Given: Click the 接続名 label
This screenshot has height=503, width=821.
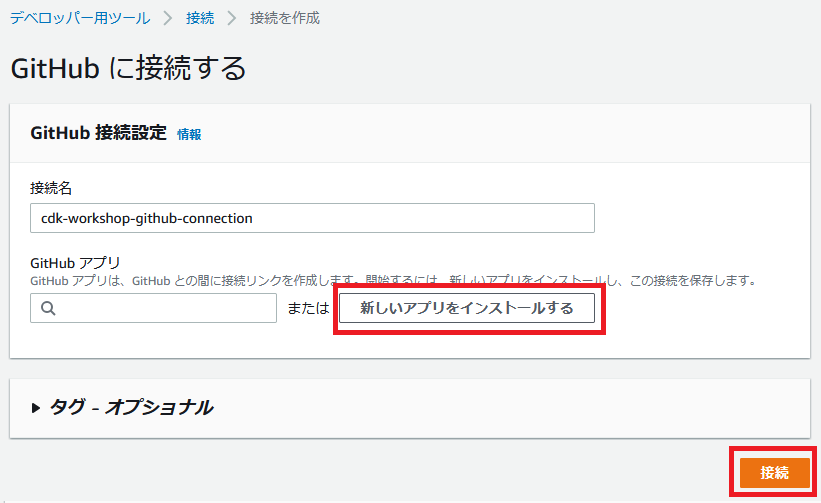Looking at the screenshot, I should tap(51, 188).
